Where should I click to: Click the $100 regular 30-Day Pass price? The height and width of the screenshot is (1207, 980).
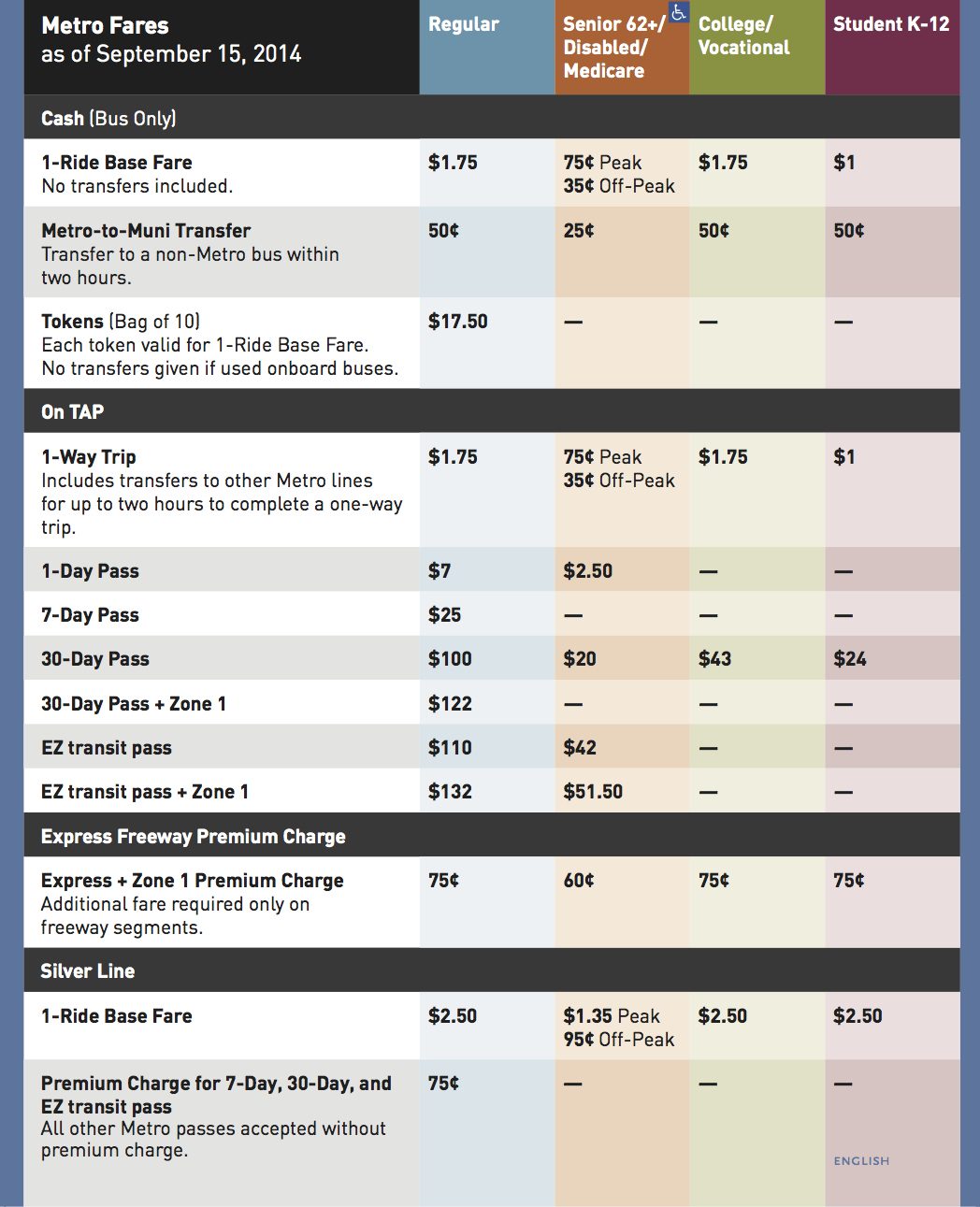click(451, 659)
